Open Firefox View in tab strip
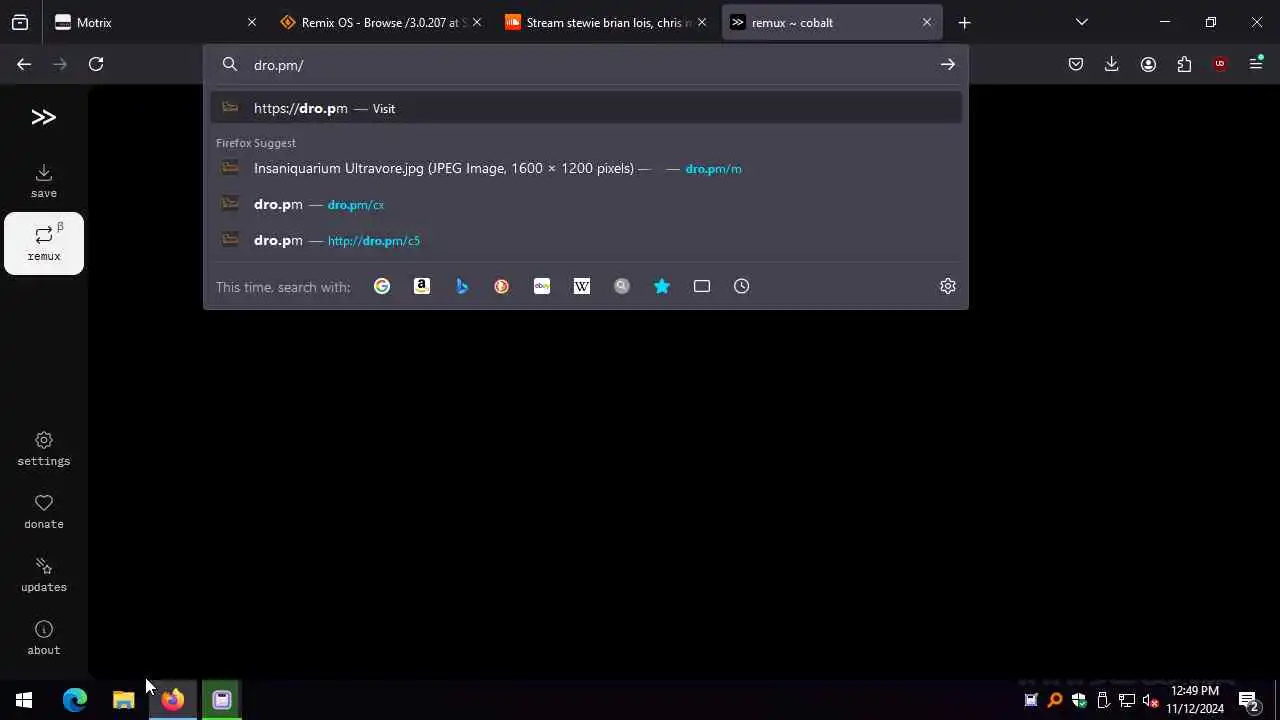Image resolution: width=1280 pixels, height=720 pixels. [20, 22]
